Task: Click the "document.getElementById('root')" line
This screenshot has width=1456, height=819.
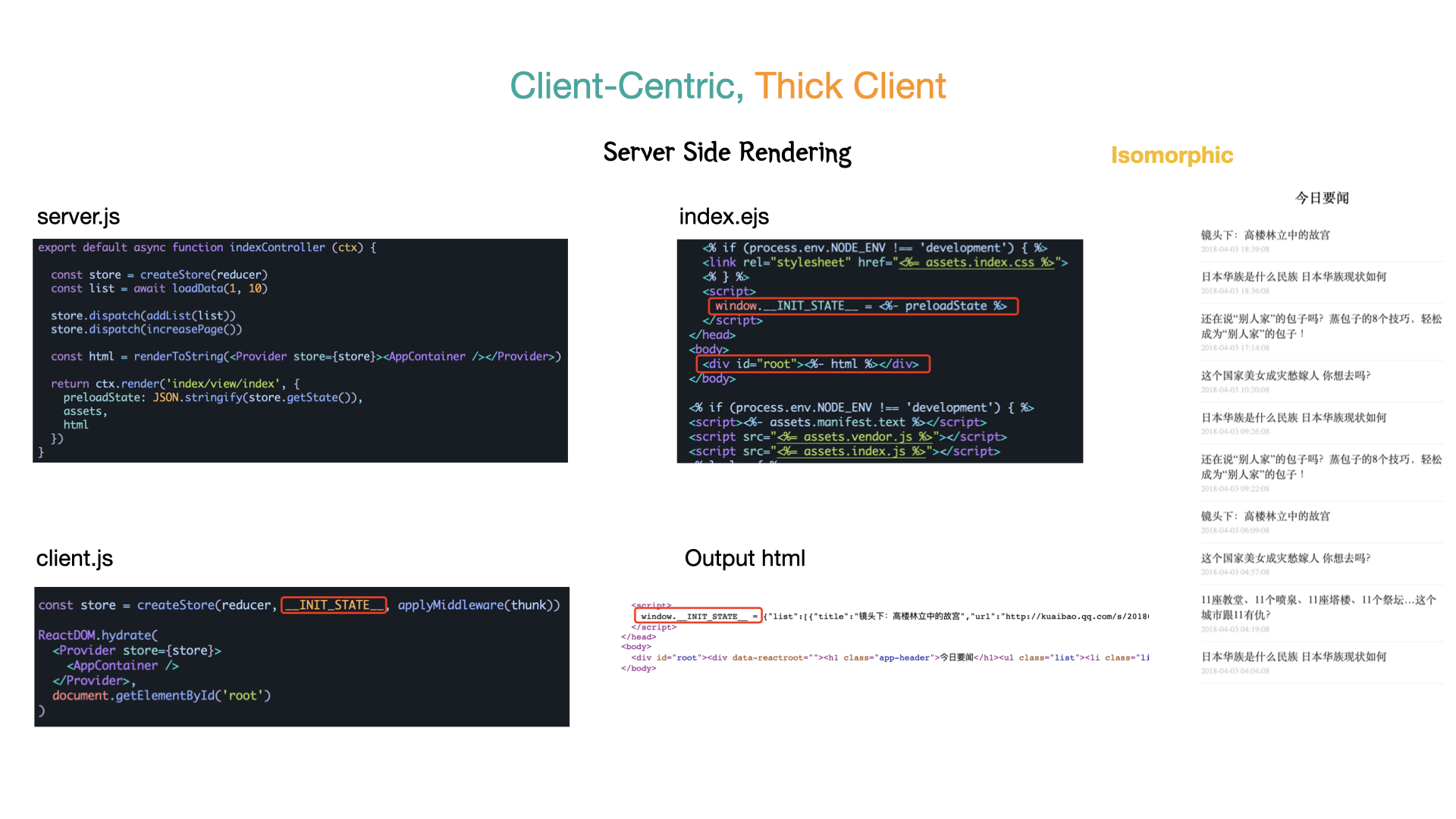Action: tap(162, 695)
